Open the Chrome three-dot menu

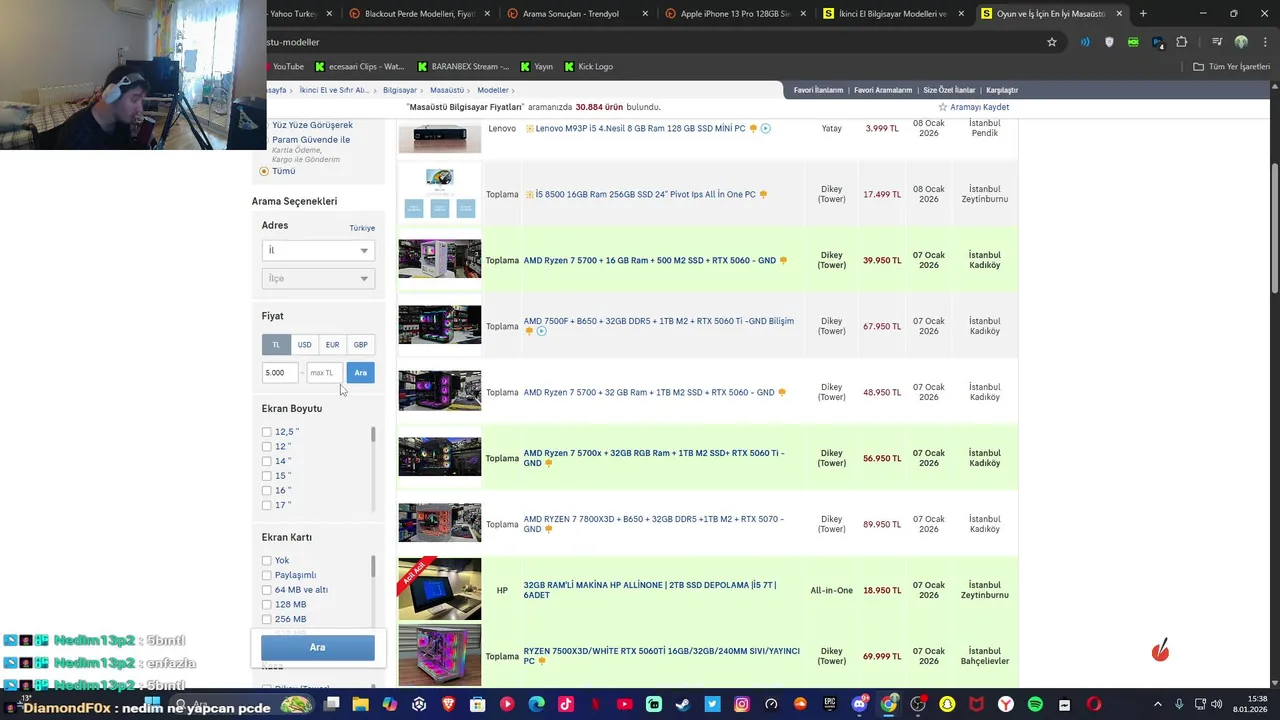click(x=1264, y=42)
